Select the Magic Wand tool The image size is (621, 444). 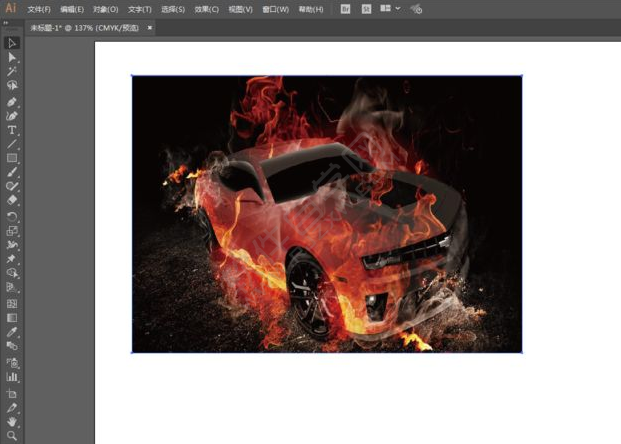point(12,71)
